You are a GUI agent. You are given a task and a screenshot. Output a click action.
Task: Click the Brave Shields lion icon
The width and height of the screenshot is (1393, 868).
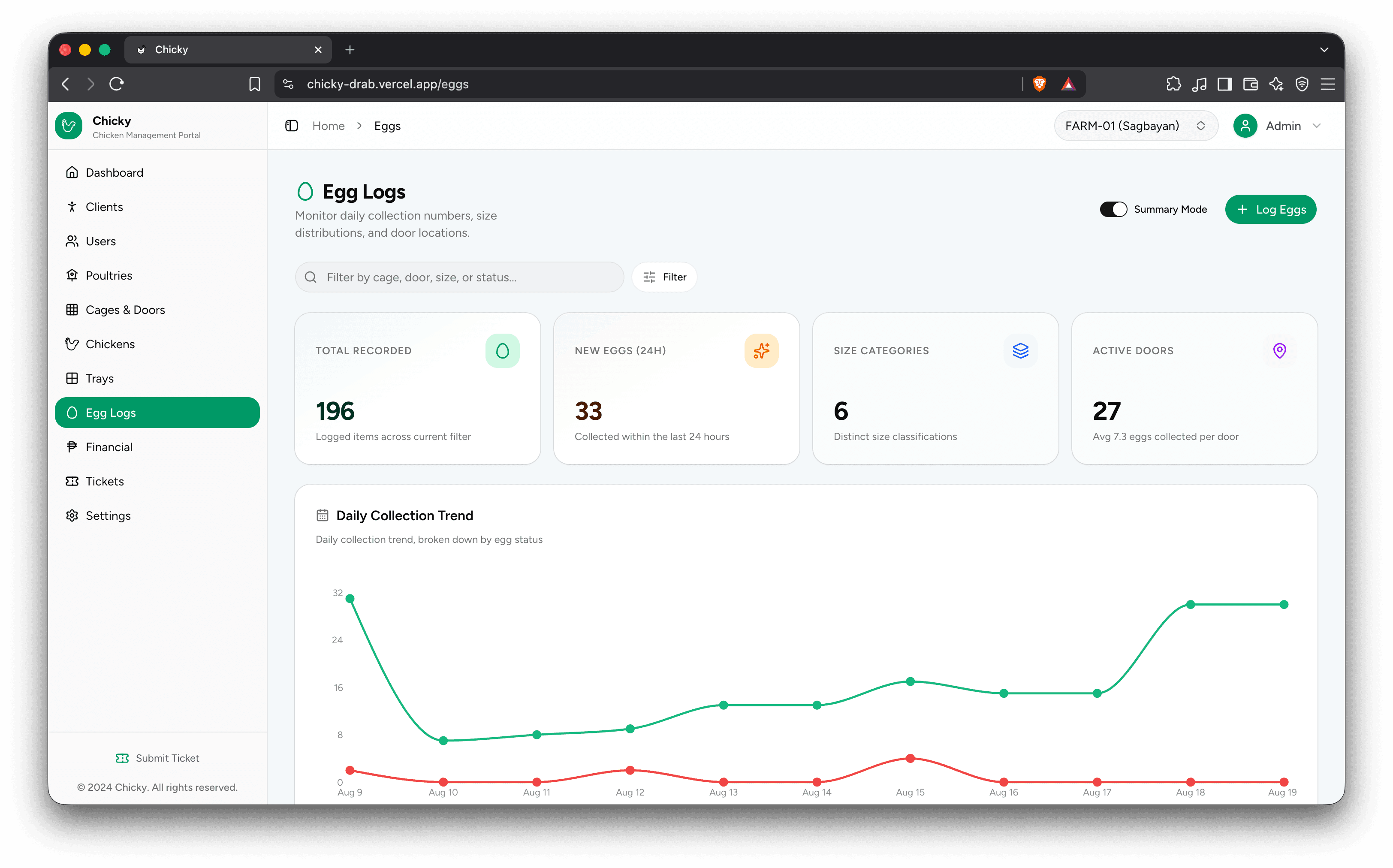[x=1040, y=84]
